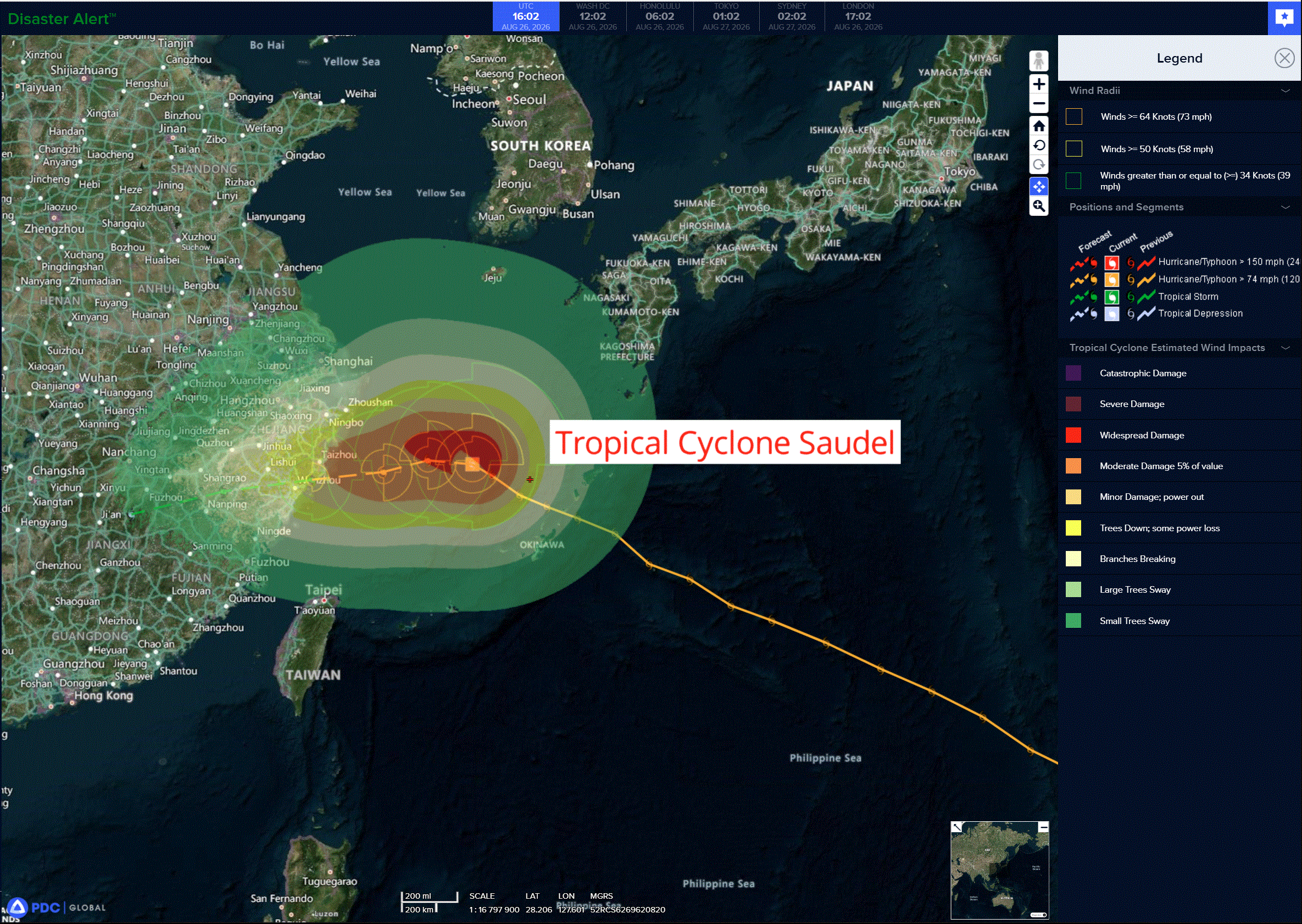
Task: Click the SOUTH KOREA country label
Action: [x=541, y=146]
